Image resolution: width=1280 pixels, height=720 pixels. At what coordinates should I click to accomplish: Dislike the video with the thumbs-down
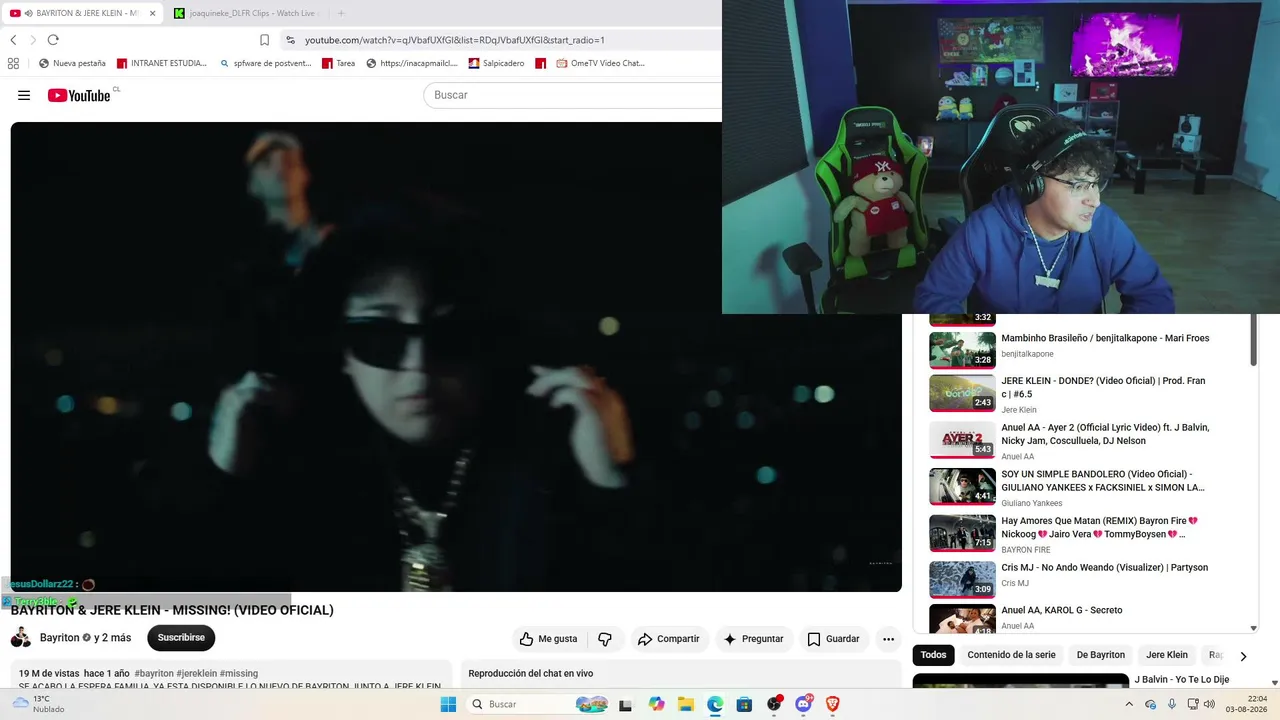605,639
